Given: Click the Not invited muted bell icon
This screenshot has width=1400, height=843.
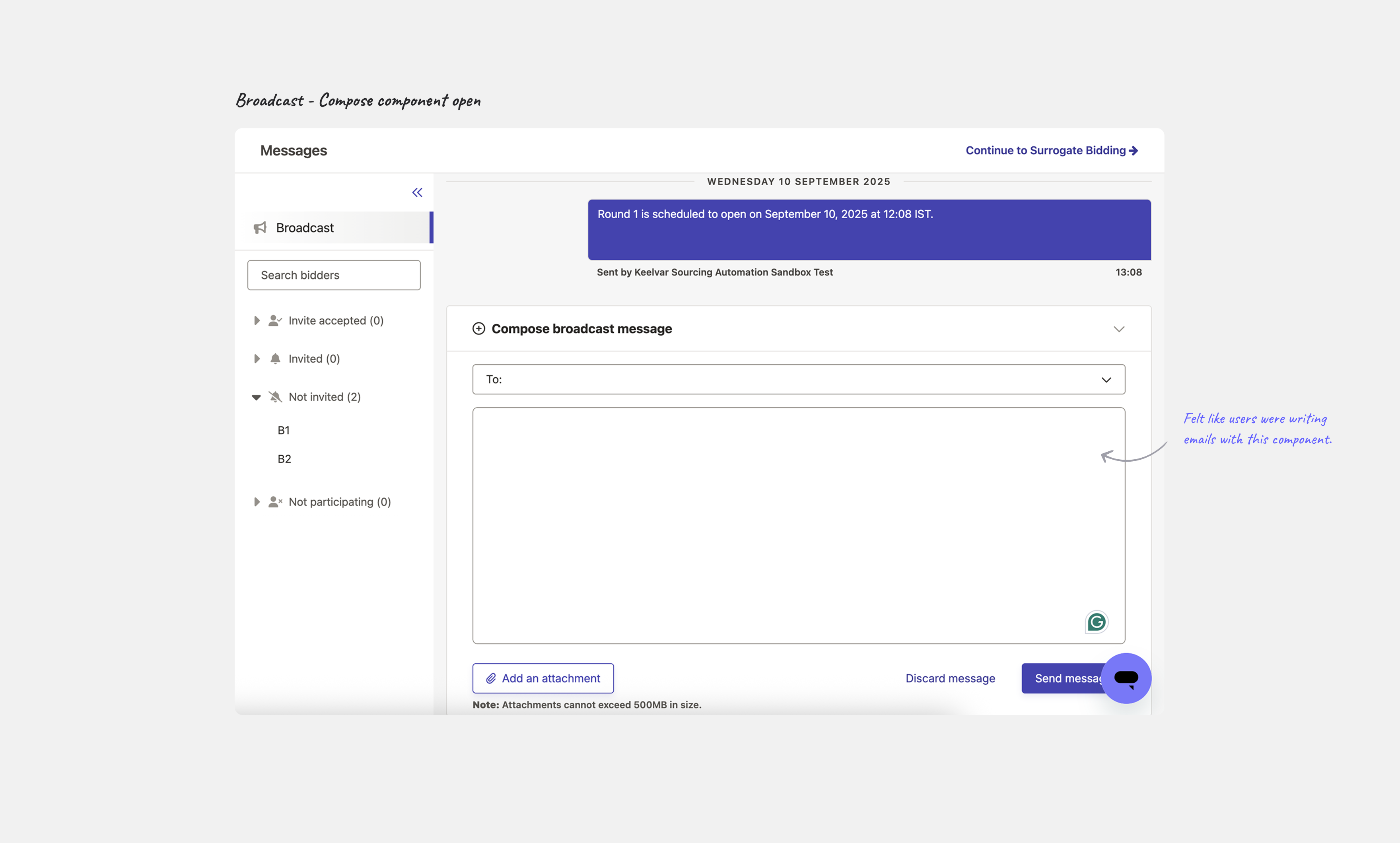Looking at the screenshot, I should (x=275, y=396).
